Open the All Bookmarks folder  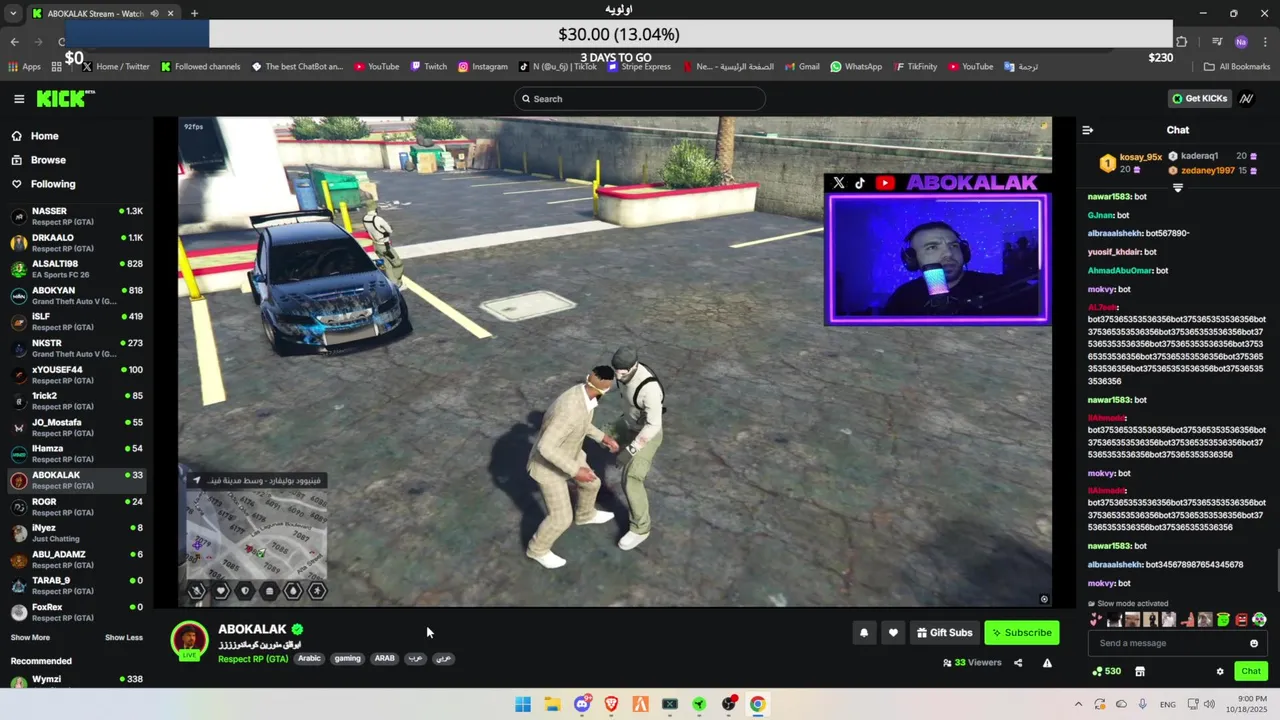(1237, 67)
